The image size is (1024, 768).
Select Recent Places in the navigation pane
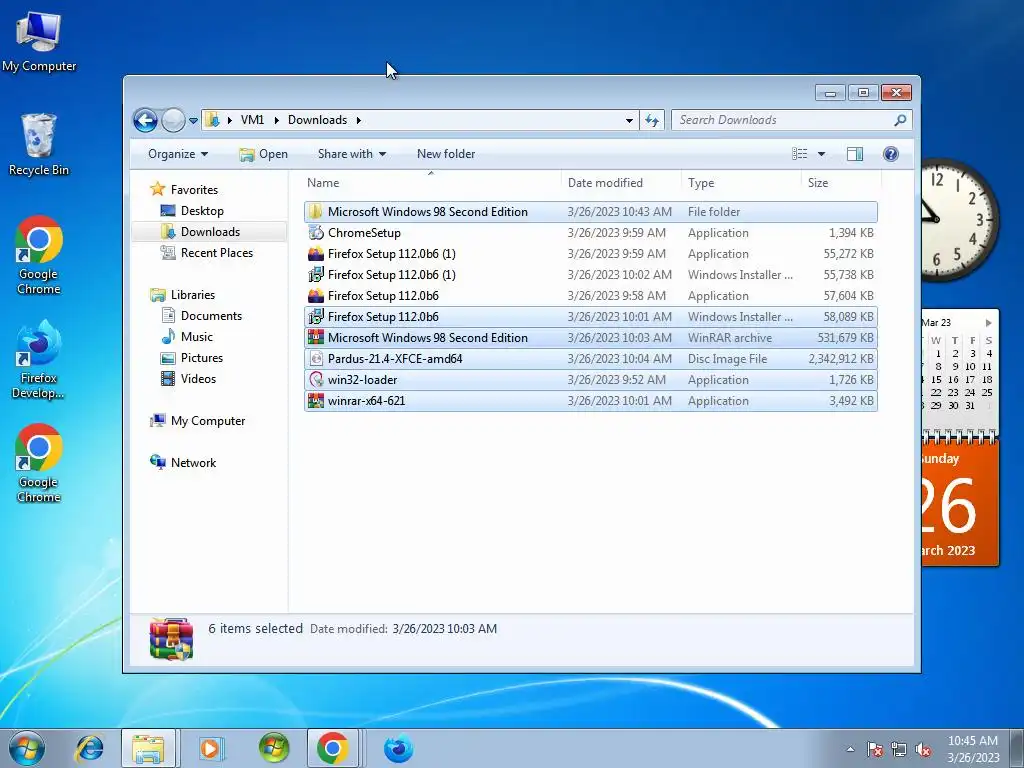(x=216, y=253)
